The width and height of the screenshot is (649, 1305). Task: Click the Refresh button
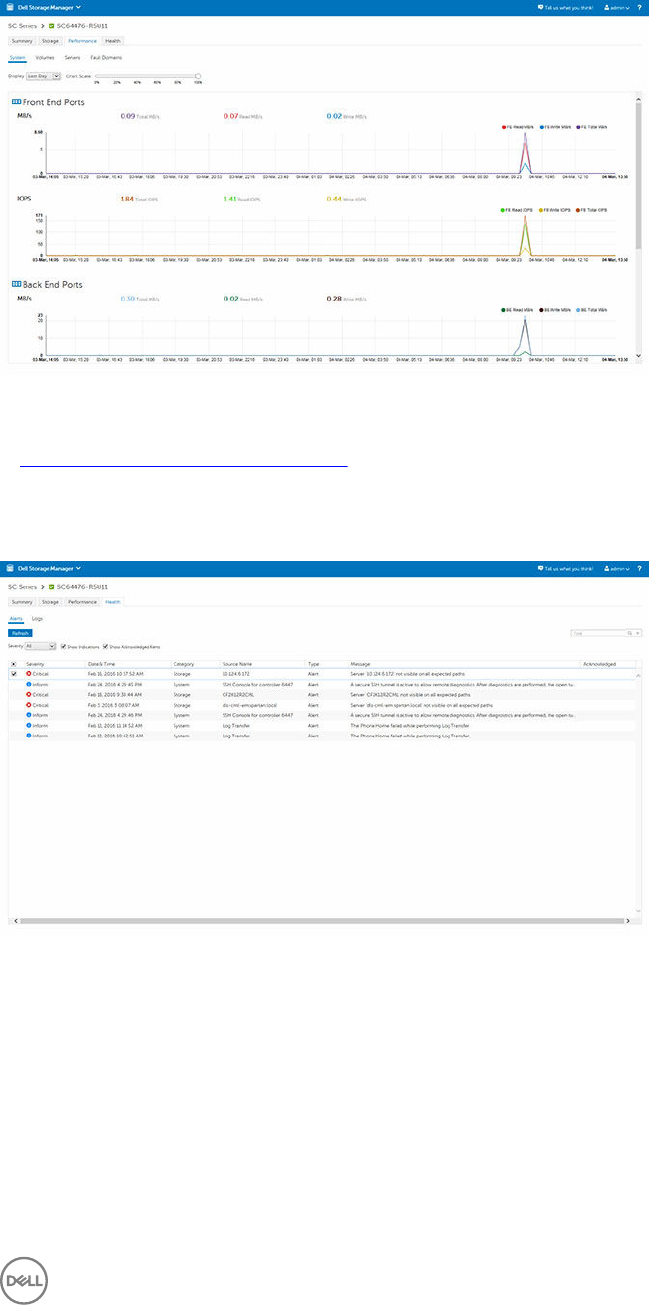click(20, 633)
